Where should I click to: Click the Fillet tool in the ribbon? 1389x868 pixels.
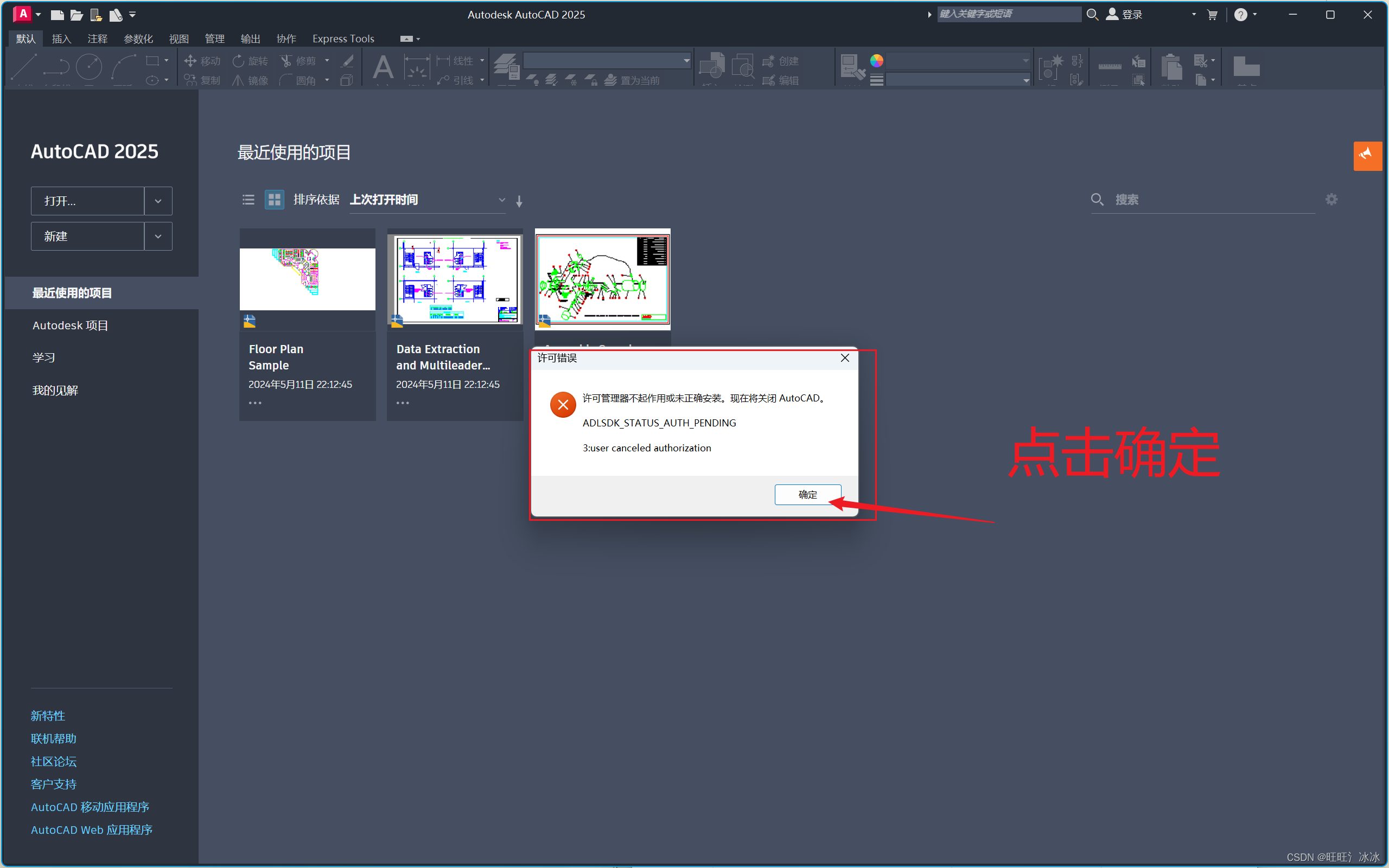298,80
